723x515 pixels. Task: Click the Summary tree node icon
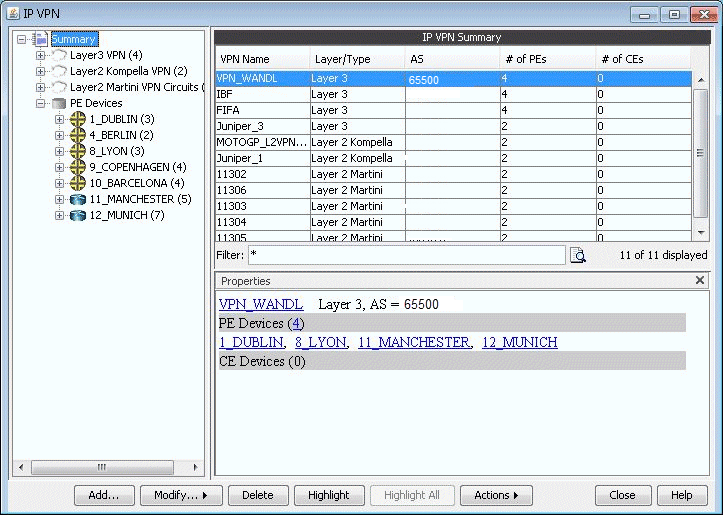click(41, 39)
